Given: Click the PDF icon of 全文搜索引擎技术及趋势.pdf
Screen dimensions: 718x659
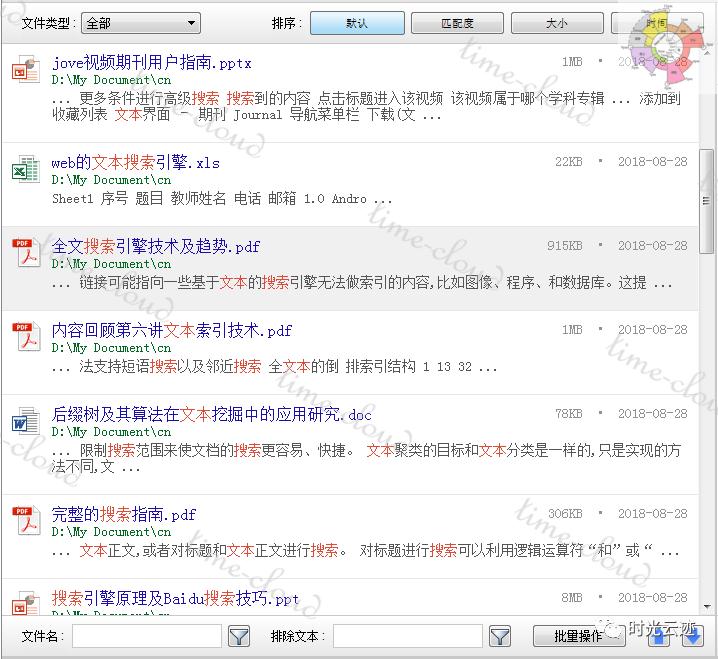Looking at the screenshot, I should (x=26, y=253).
